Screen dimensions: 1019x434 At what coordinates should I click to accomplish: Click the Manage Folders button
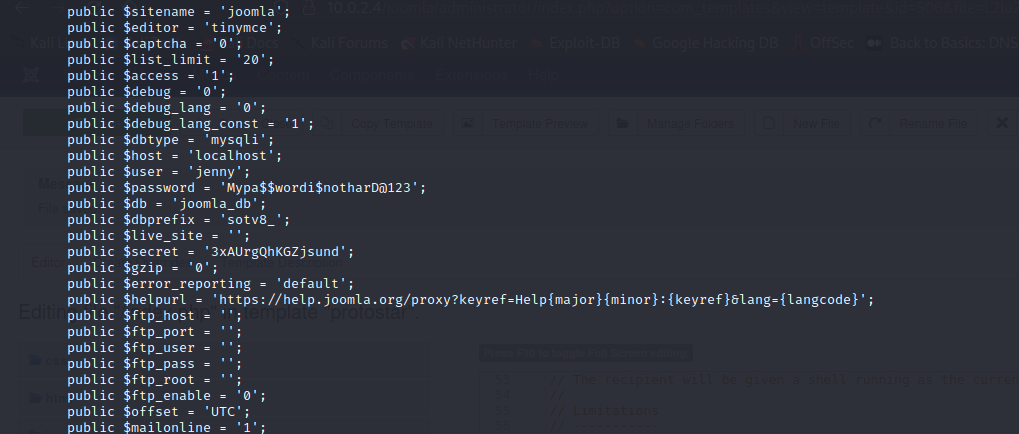(x=677, y=123)
